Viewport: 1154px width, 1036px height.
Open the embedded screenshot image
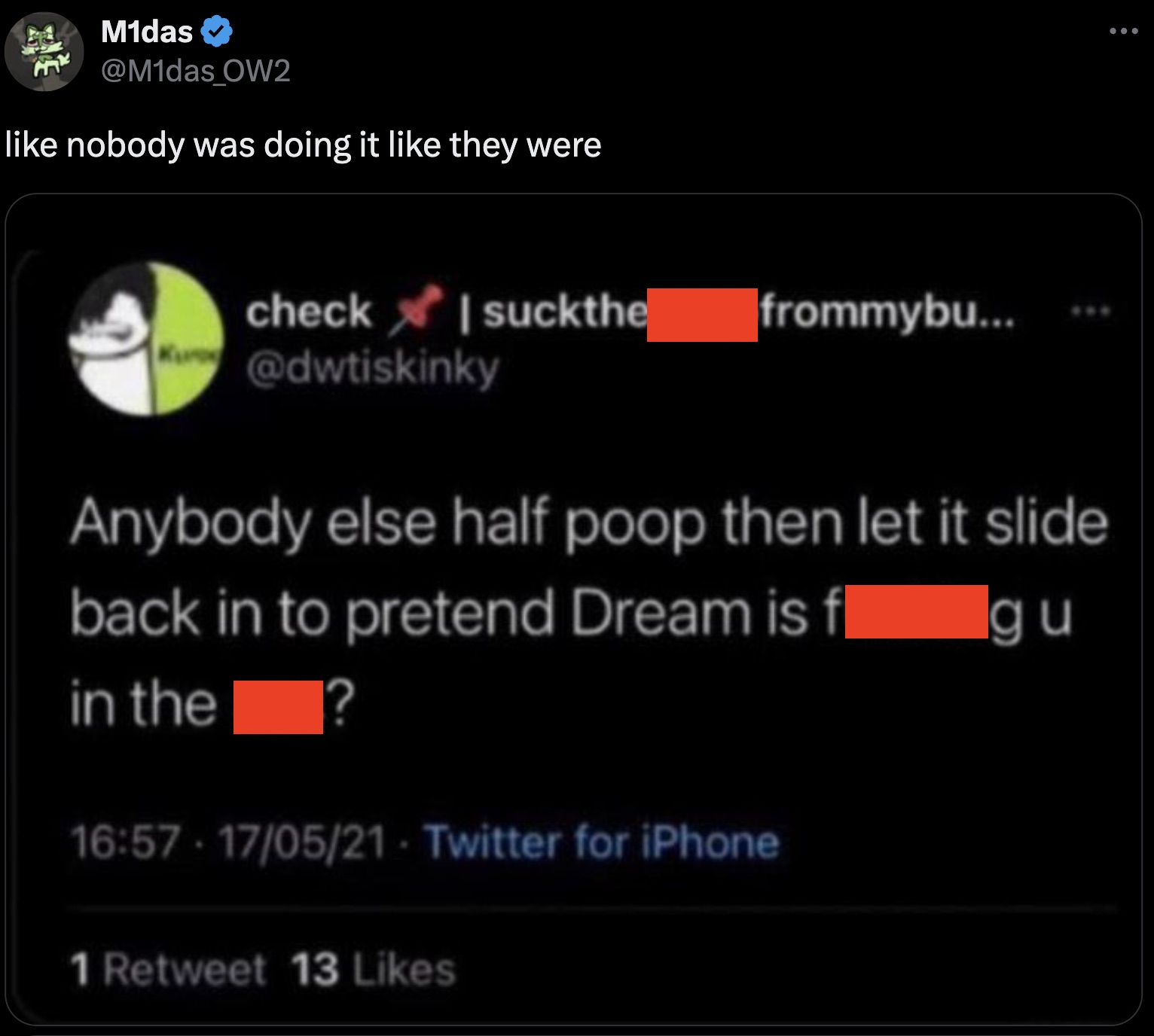point(574,610)
